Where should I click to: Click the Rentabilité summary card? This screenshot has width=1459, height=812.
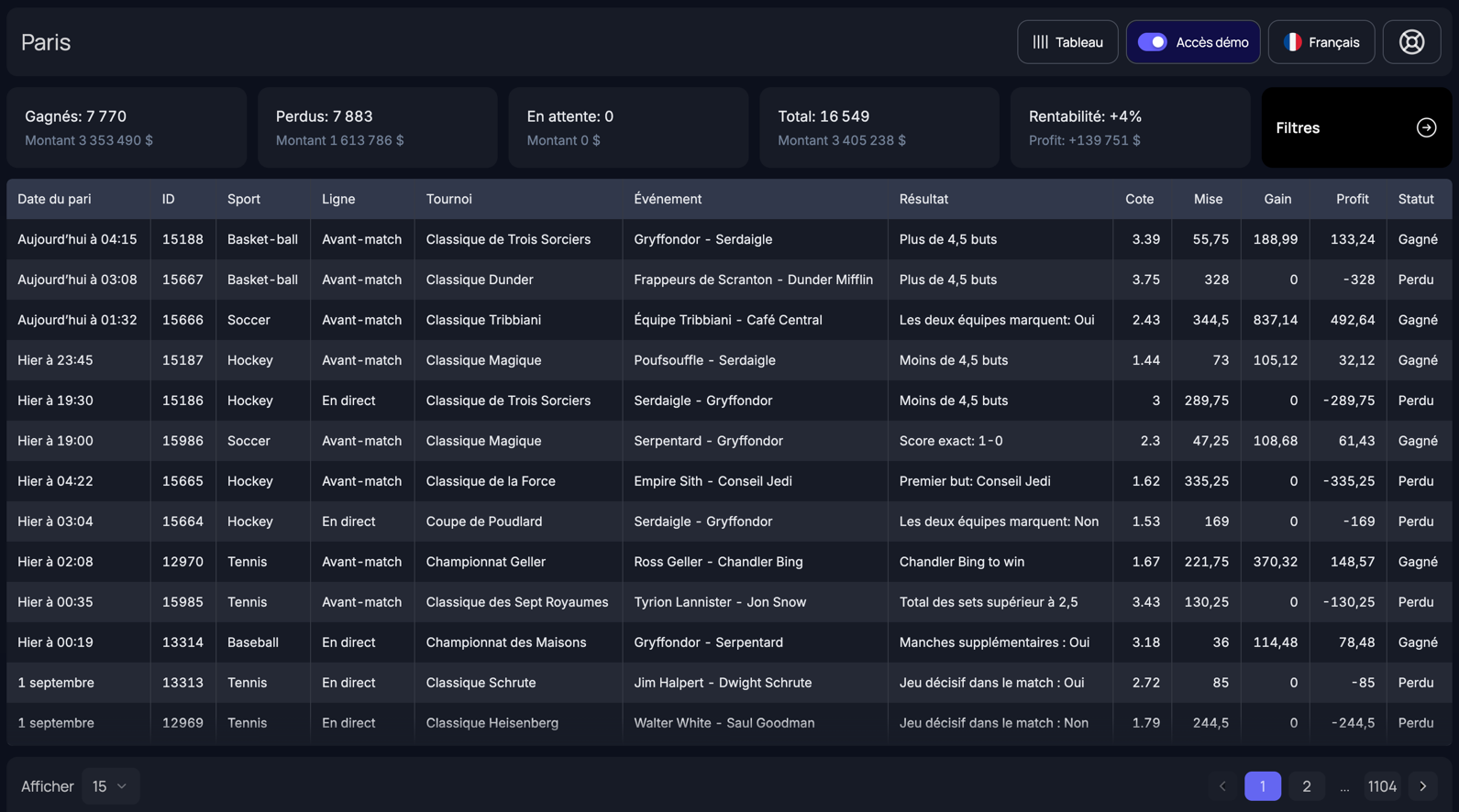[1130, 128]
